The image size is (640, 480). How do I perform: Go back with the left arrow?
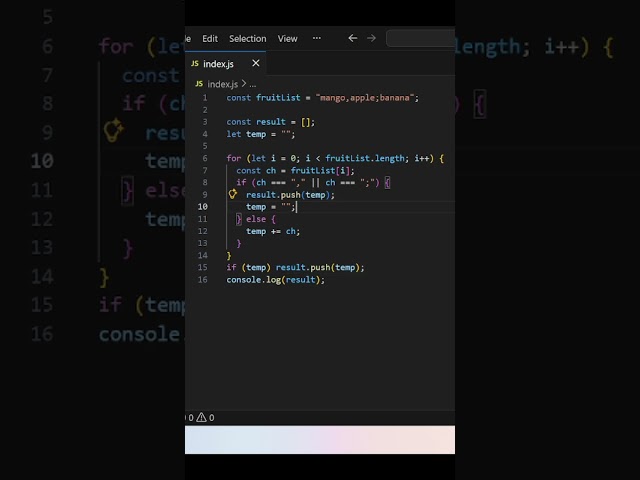353,38
